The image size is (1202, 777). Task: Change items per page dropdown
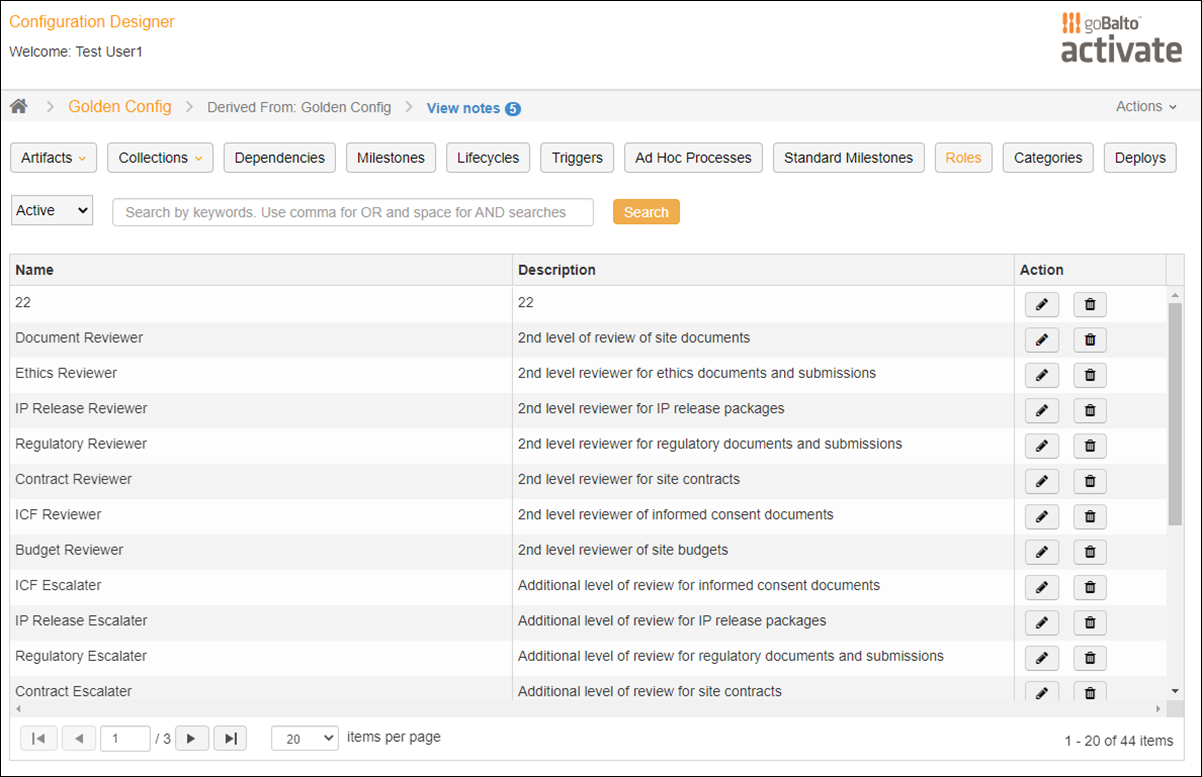pyautogui.click(x=305, y=738)
